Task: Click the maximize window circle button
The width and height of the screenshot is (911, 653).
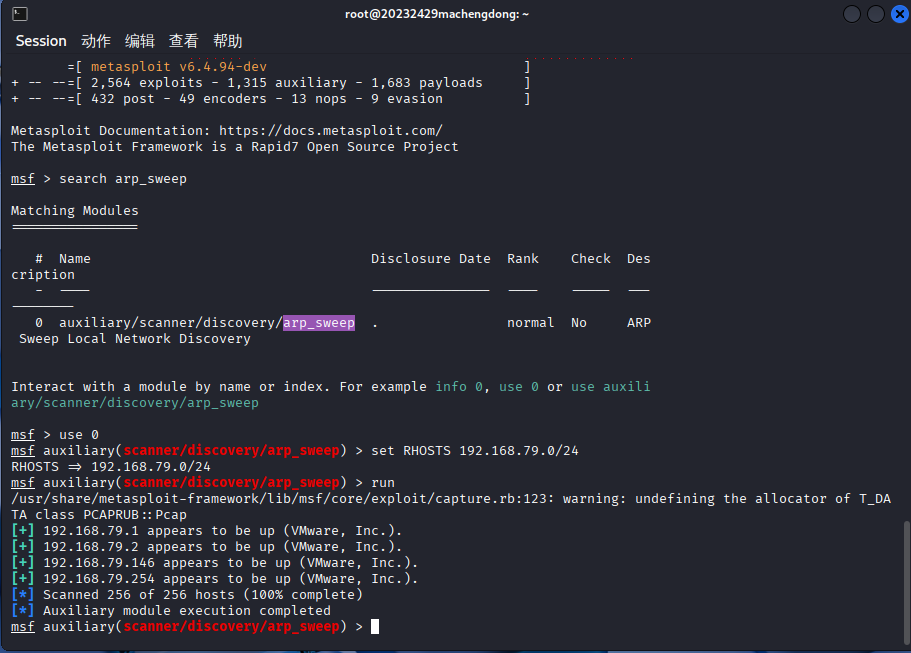Action: (876, 14)
